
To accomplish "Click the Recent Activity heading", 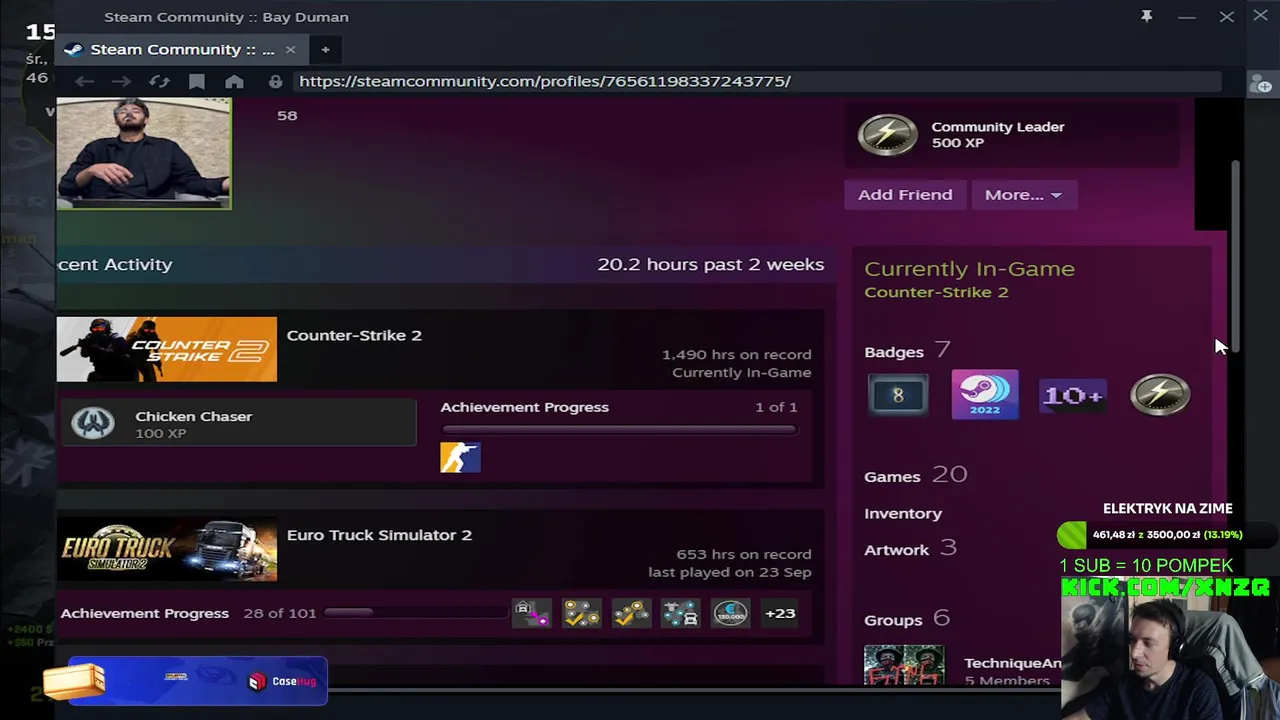I will click(115, 264).
